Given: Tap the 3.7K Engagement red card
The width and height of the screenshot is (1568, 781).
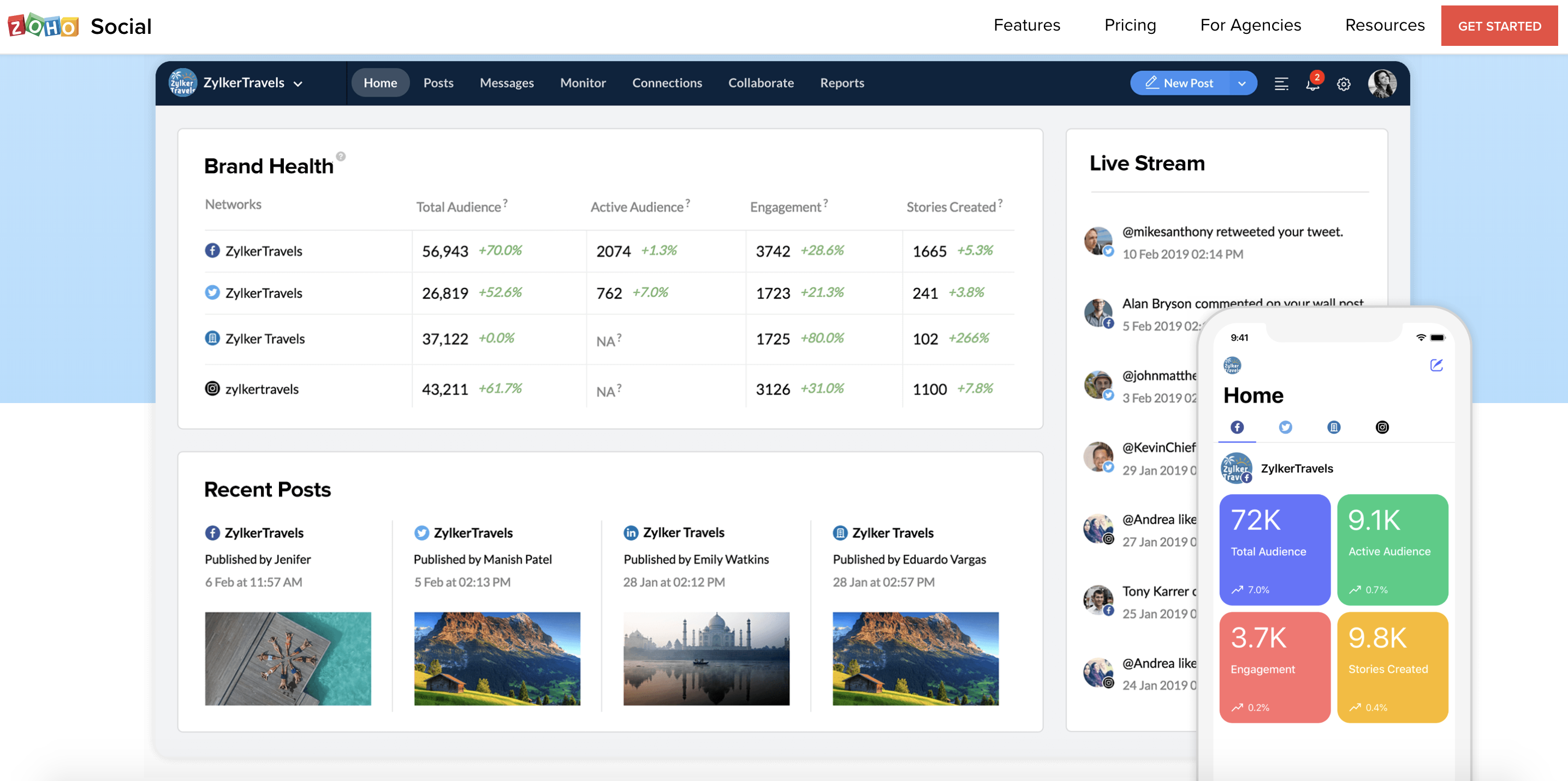Looking at the screenshot, I should click(x=1275, y=667).
